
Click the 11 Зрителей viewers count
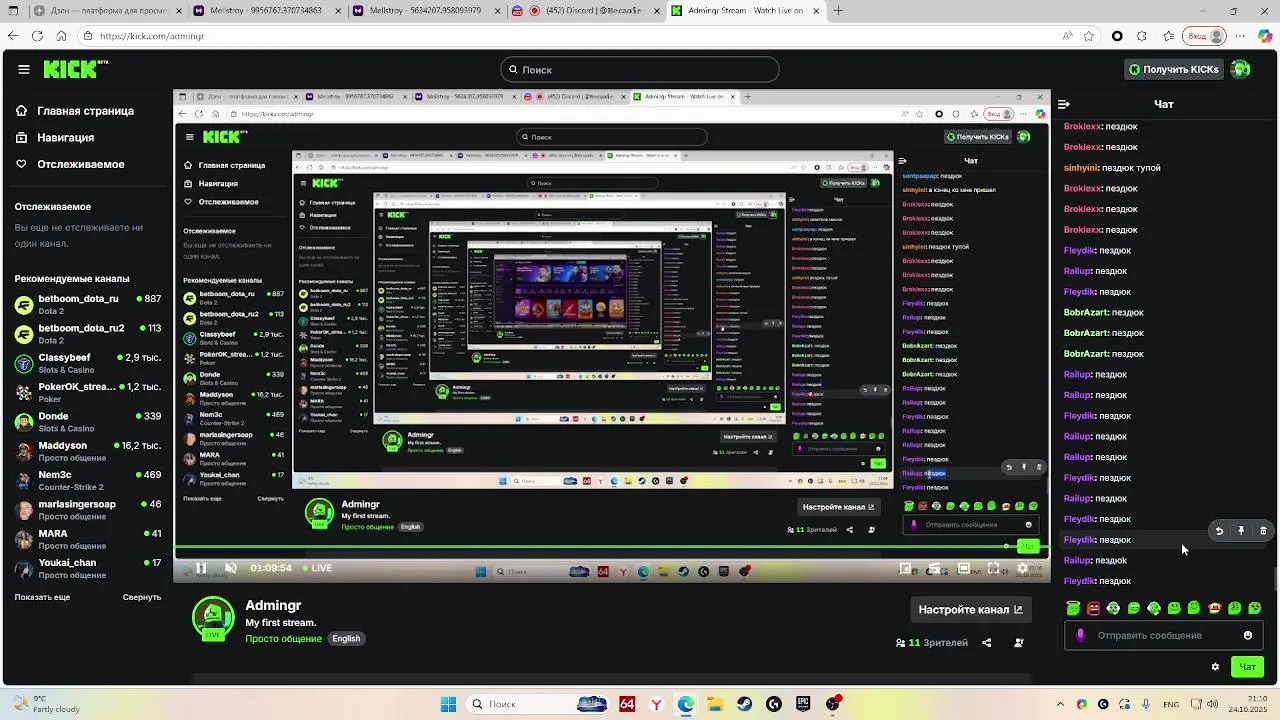pyautogui.click(x=932, y=643)
